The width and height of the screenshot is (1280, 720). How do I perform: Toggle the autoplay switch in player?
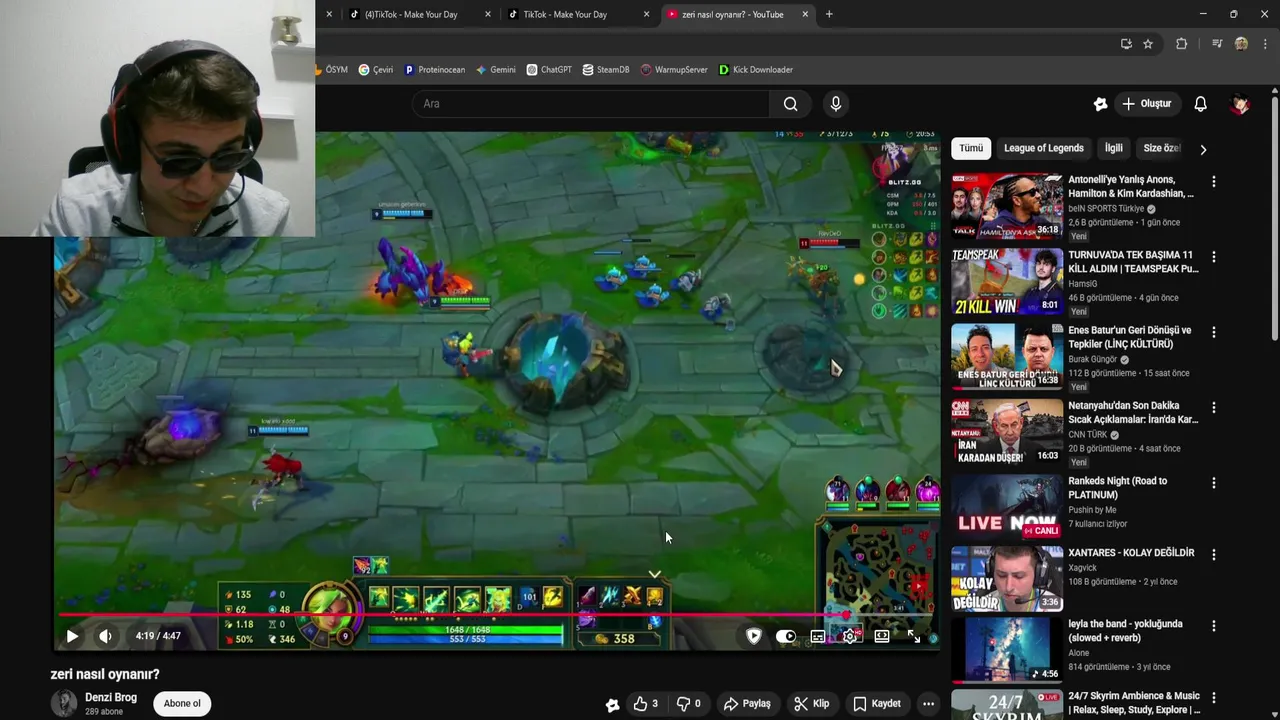pos(786,636)
